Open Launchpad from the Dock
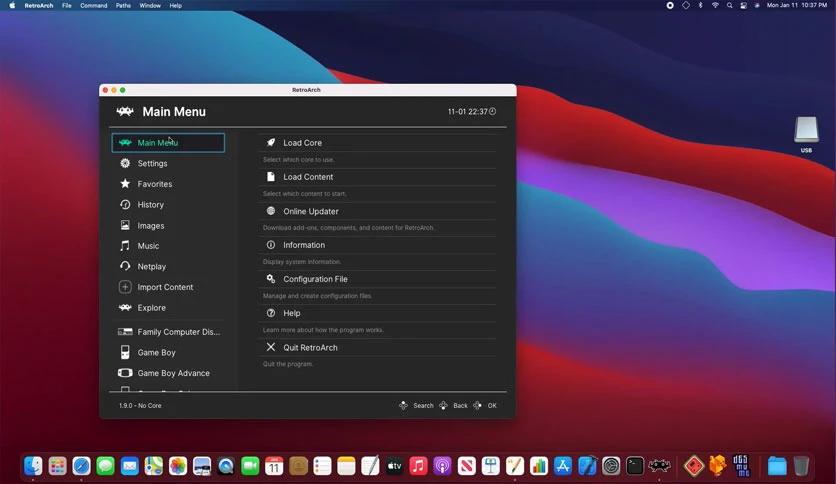 58,466
